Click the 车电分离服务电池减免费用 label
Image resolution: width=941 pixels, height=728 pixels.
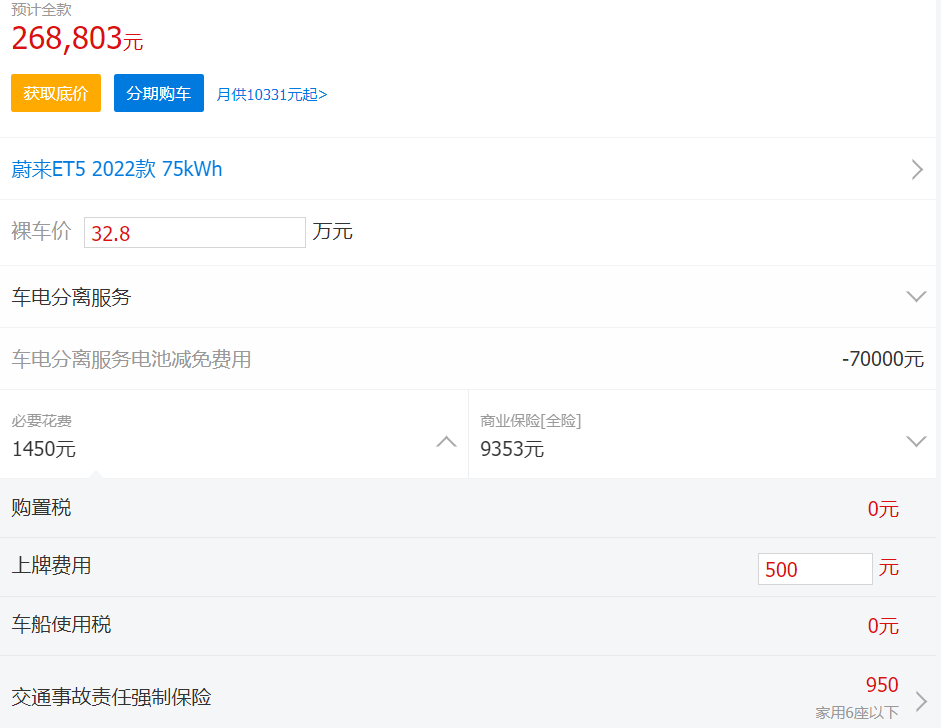[131, 359]
